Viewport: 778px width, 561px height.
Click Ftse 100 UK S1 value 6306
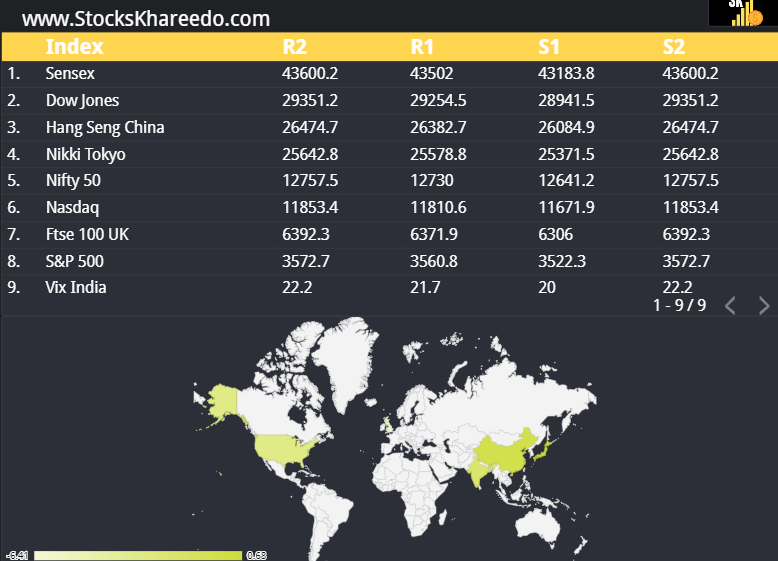pos(555,234)
